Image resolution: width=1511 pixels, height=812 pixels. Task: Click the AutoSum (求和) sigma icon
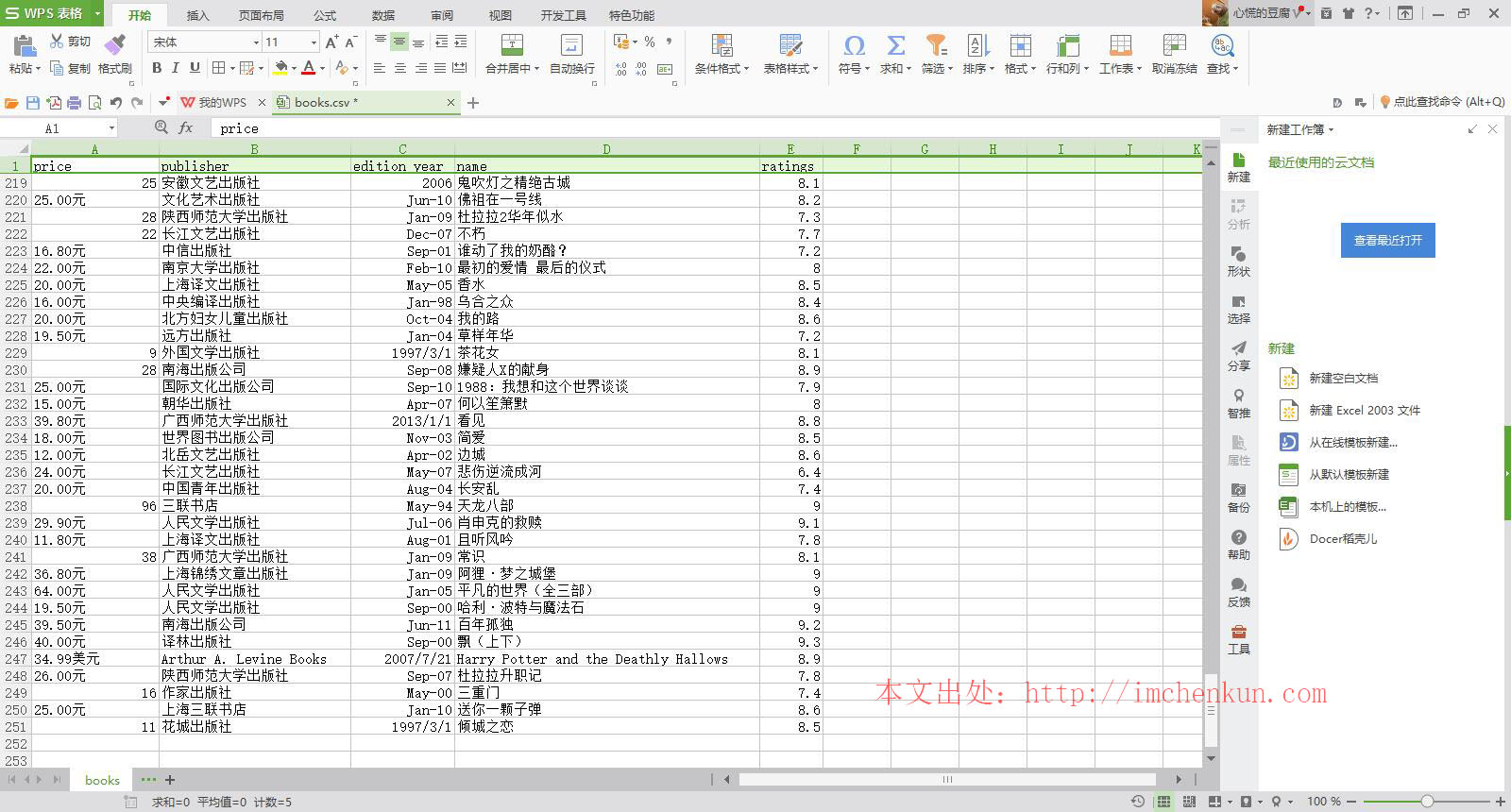click(895, 45)
